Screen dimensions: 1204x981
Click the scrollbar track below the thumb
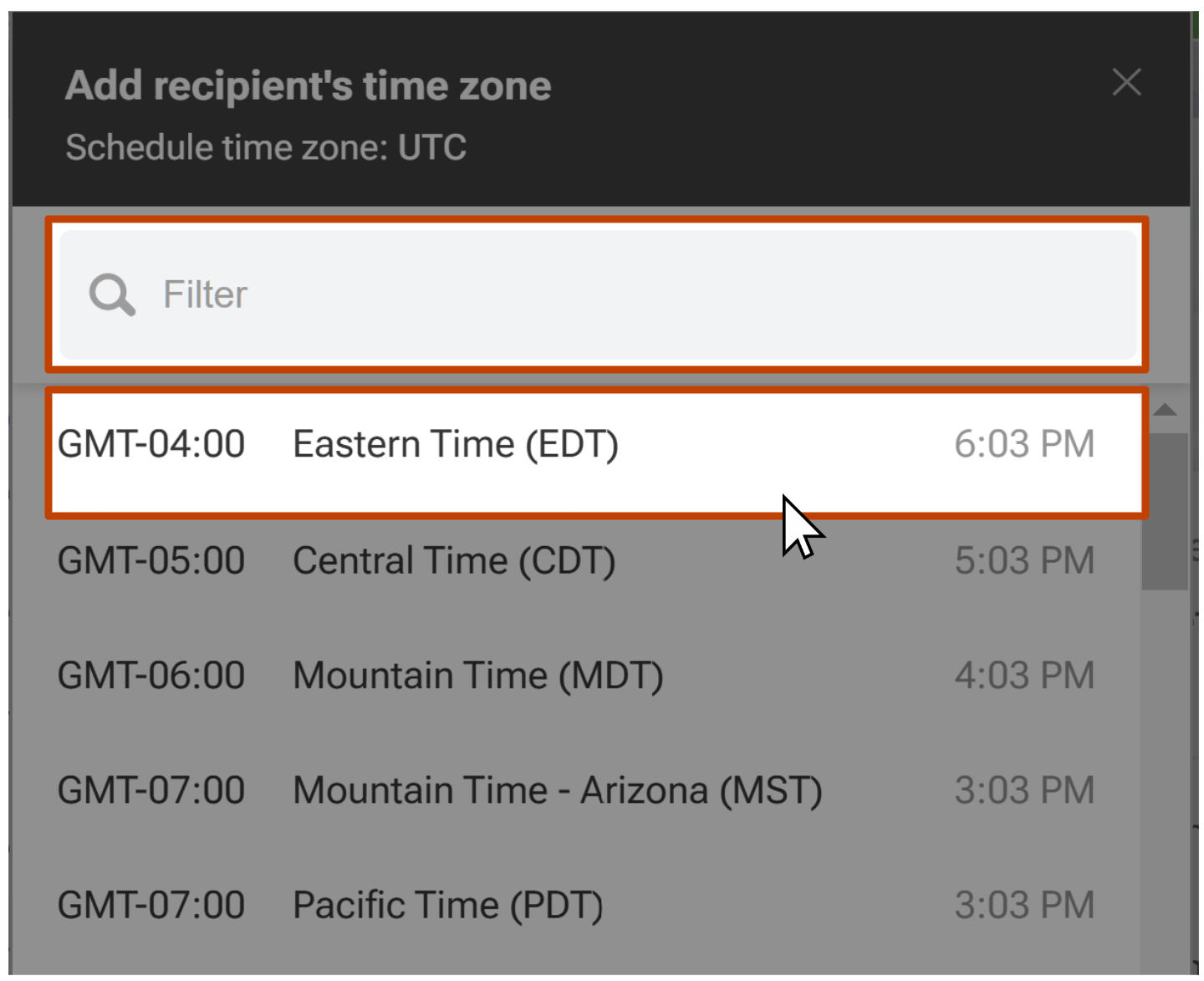[1165, 778]
